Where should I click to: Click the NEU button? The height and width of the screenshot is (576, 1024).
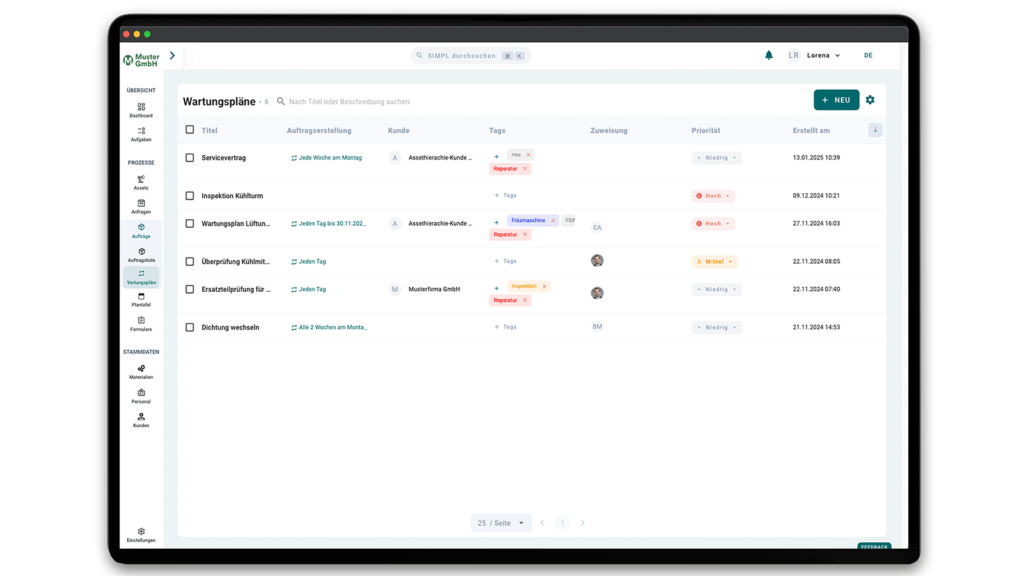[x=836, y=100]
